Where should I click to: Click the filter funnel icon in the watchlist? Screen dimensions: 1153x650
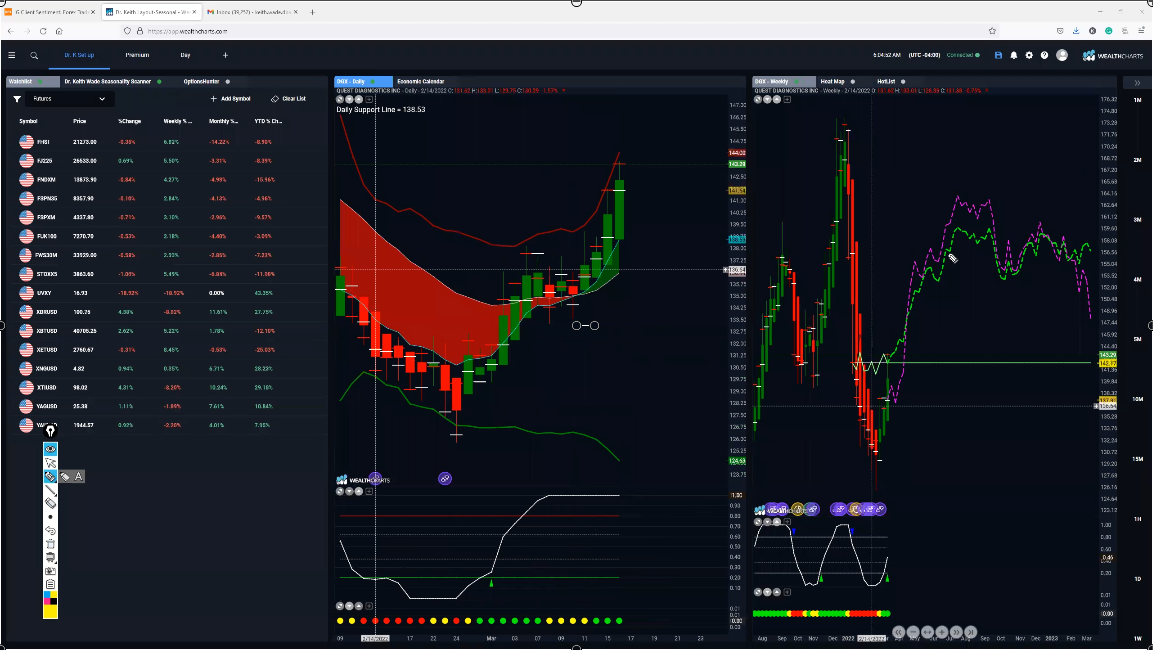pos(17,99)
